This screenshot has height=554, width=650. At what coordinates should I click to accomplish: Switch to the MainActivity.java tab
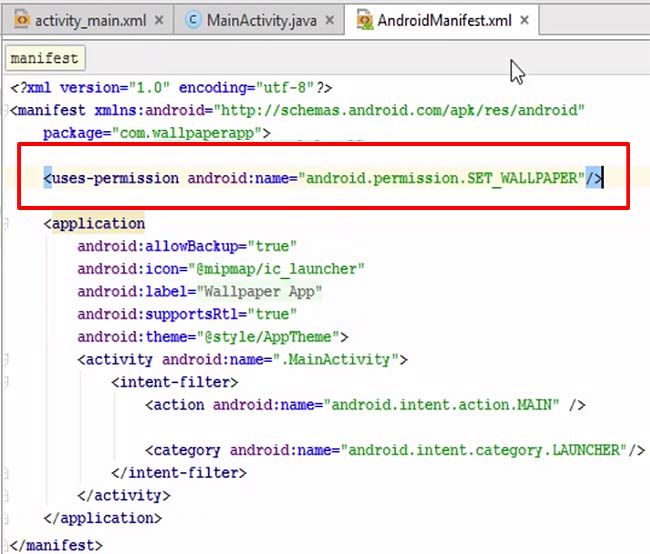259,20
